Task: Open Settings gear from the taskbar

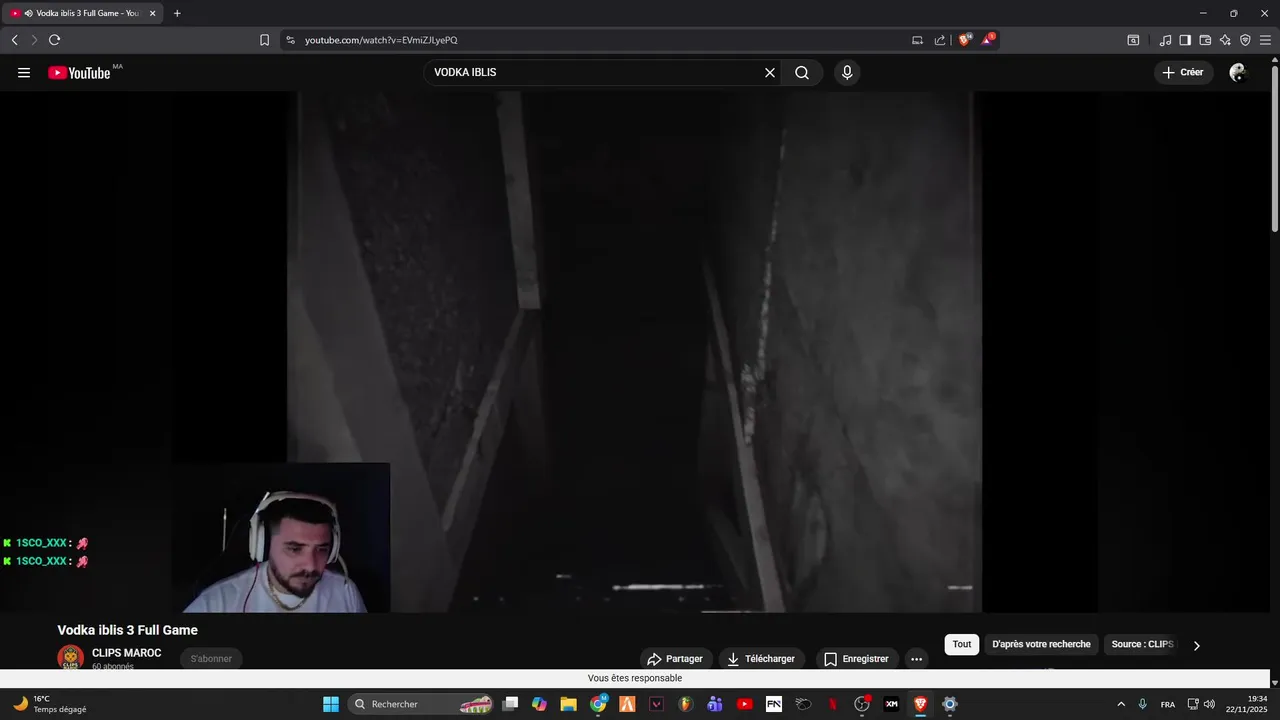Action: 950,704
